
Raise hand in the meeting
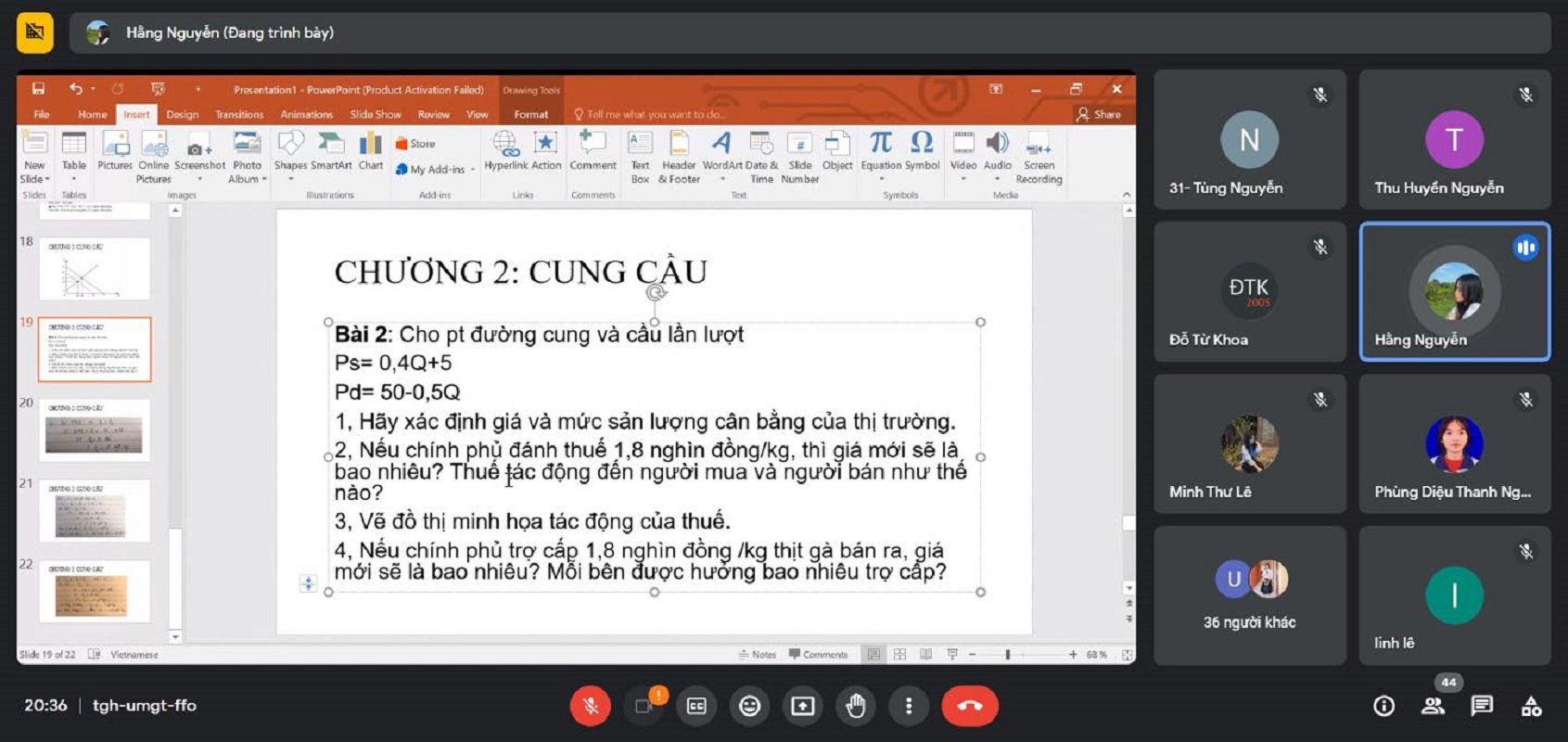coord(855,706)
